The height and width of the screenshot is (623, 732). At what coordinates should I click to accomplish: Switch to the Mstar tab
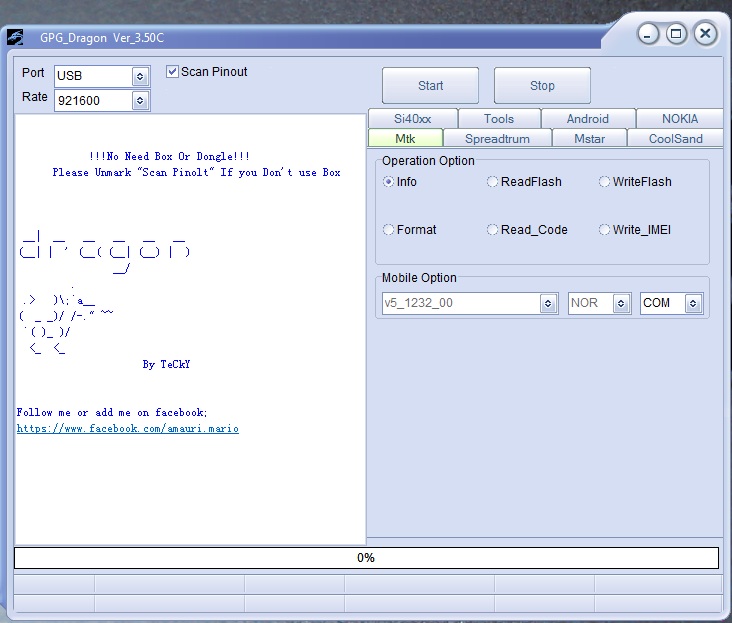tap(589, 139)
